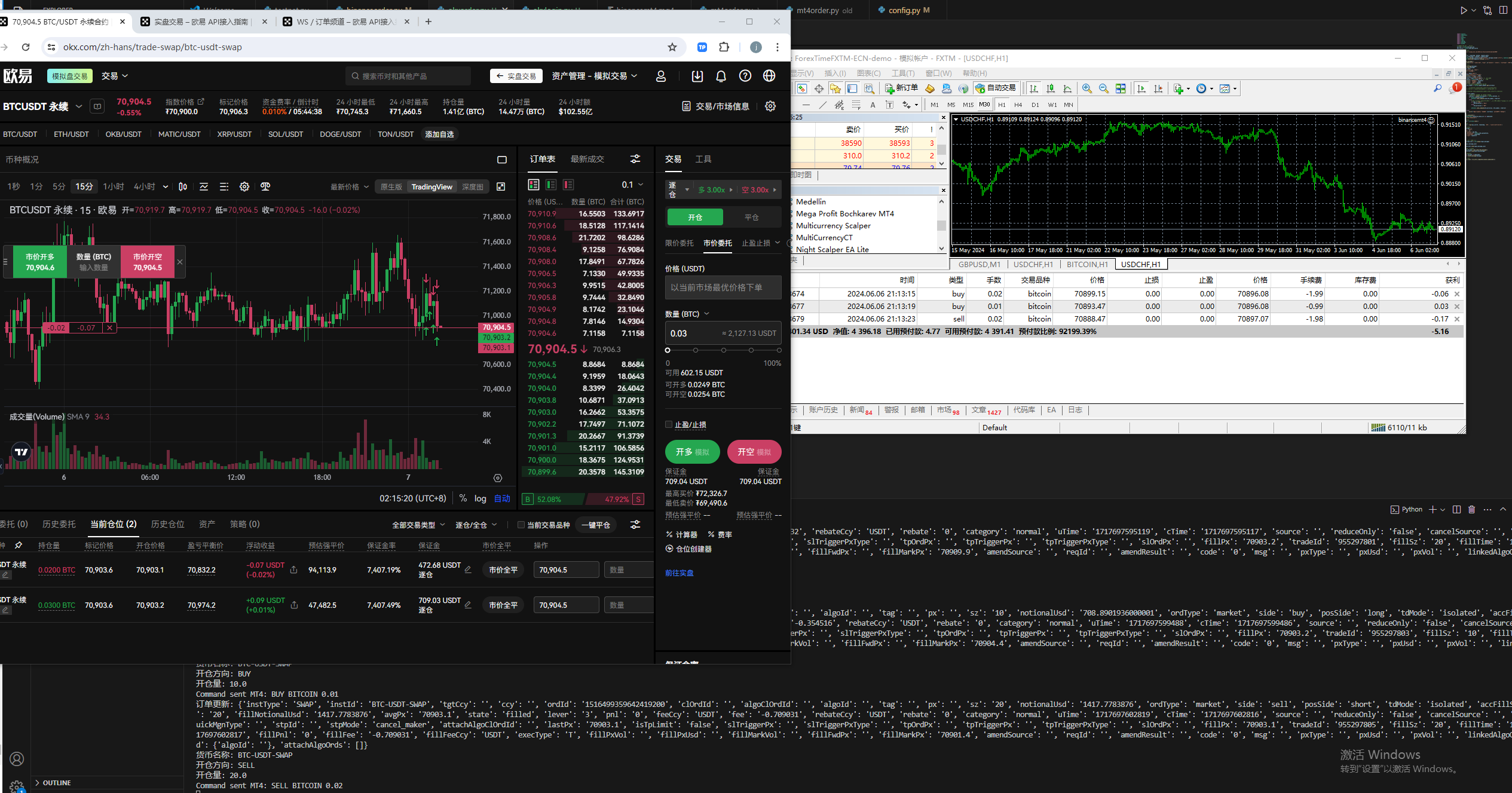1512x793 pixels.
Task: Open the order book 0.1 precision dropdown
Action: (x=632, y=185)
